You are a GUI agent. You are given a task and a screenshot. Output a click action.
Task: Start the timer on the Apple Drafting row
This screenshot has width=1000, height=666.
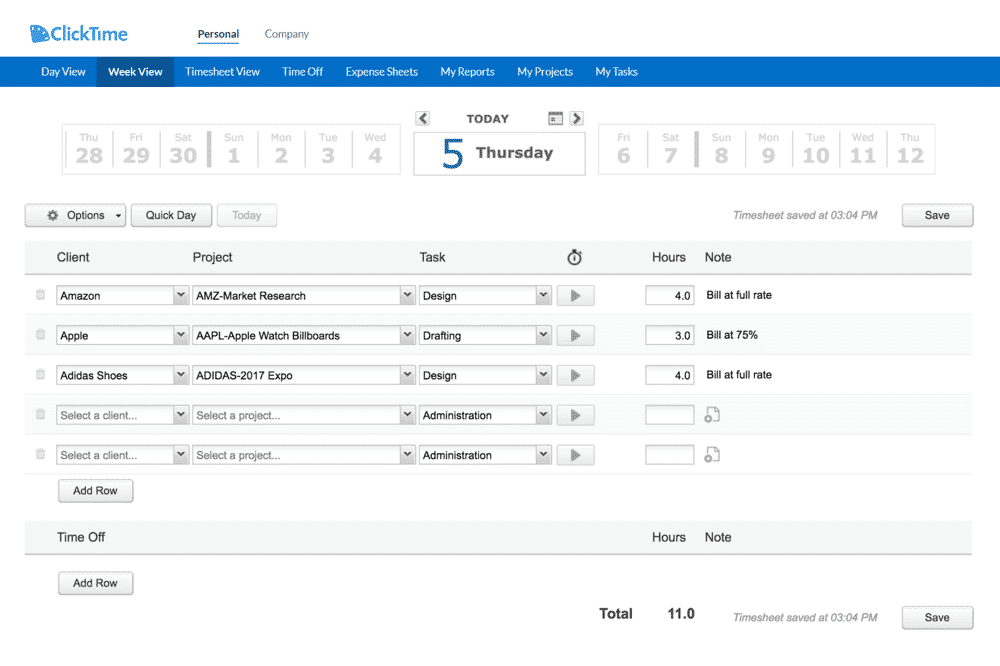[x=575, y=334]
